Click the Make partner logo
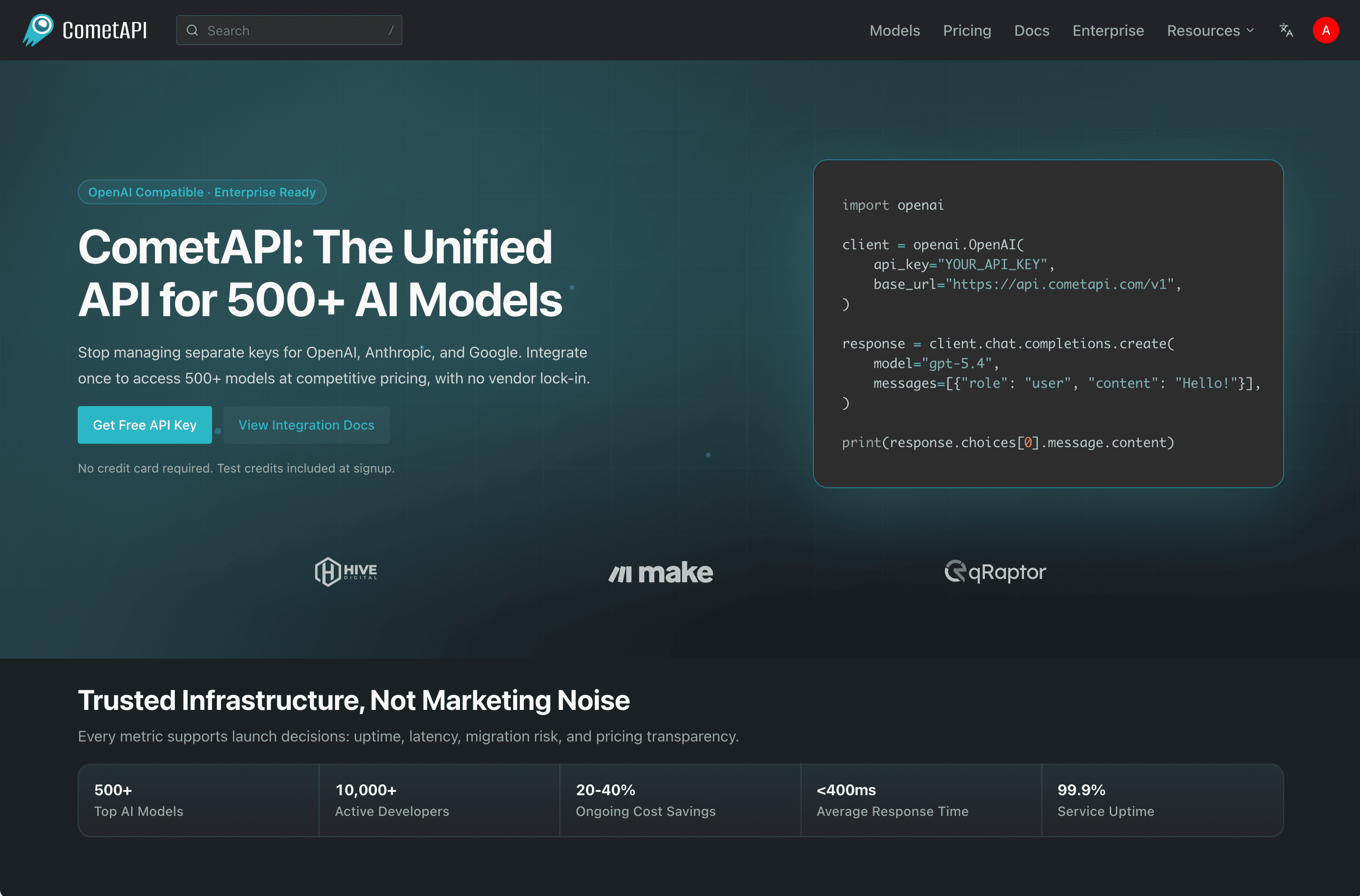This screenshot has height=896, width=1360. 660,572
